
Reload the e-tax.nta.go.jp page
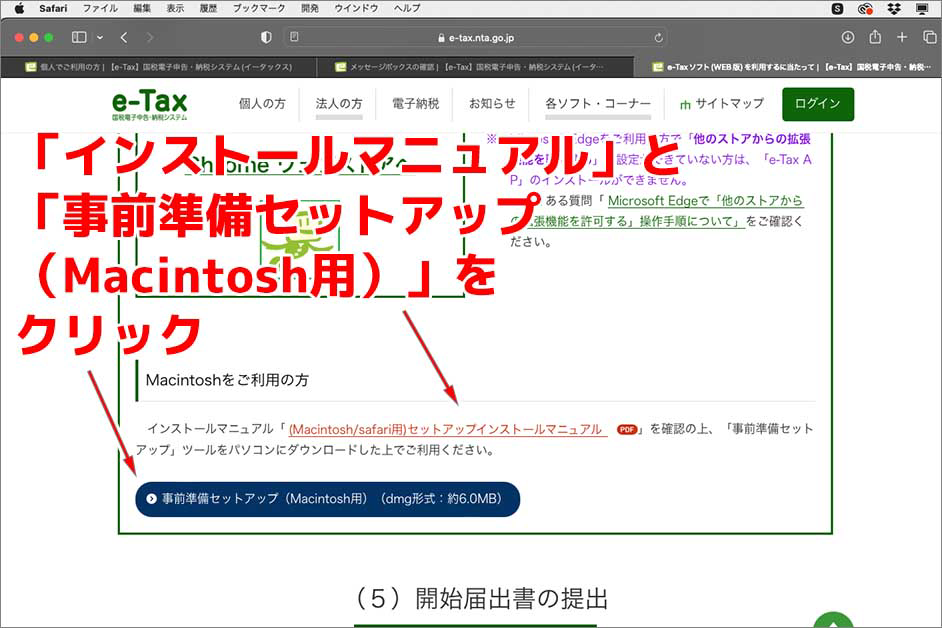[658, 38]
